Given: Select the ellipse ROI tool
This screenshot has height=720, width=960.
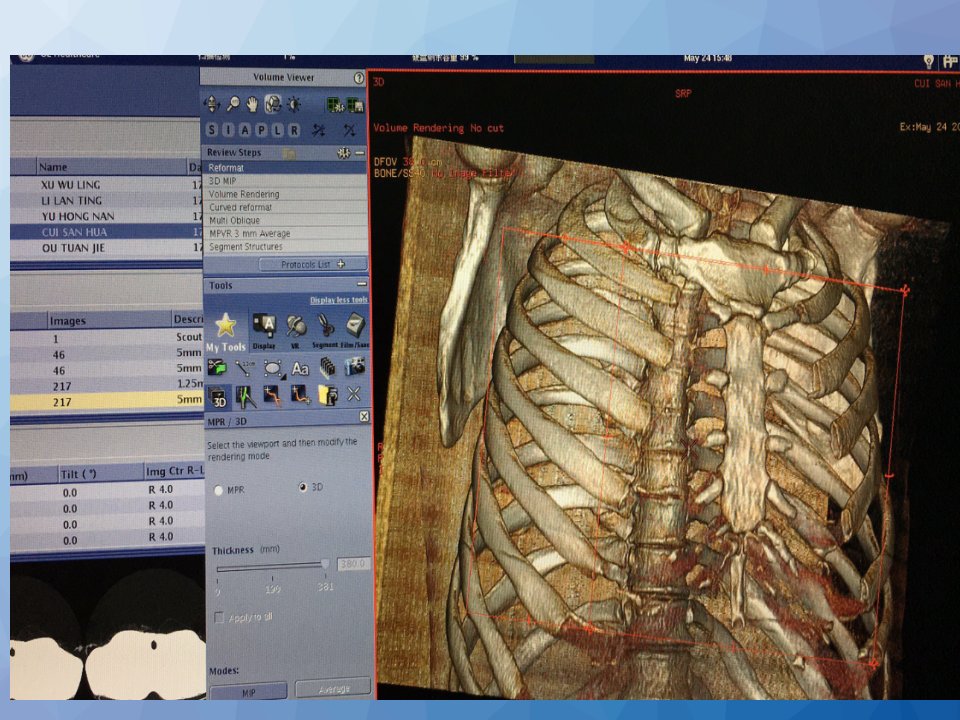Looking at the screenshot, I should [x=273, y=368].
